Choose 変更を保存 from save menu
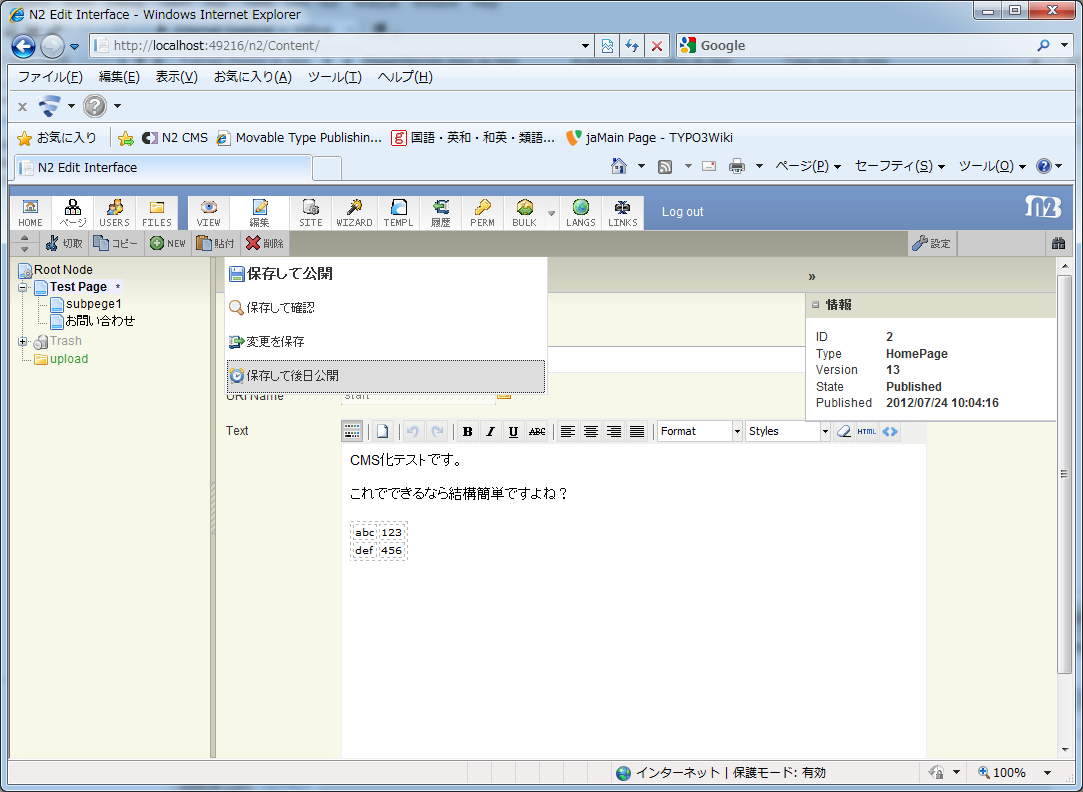The image size is (1083, 792). click(x=386, y=342)
